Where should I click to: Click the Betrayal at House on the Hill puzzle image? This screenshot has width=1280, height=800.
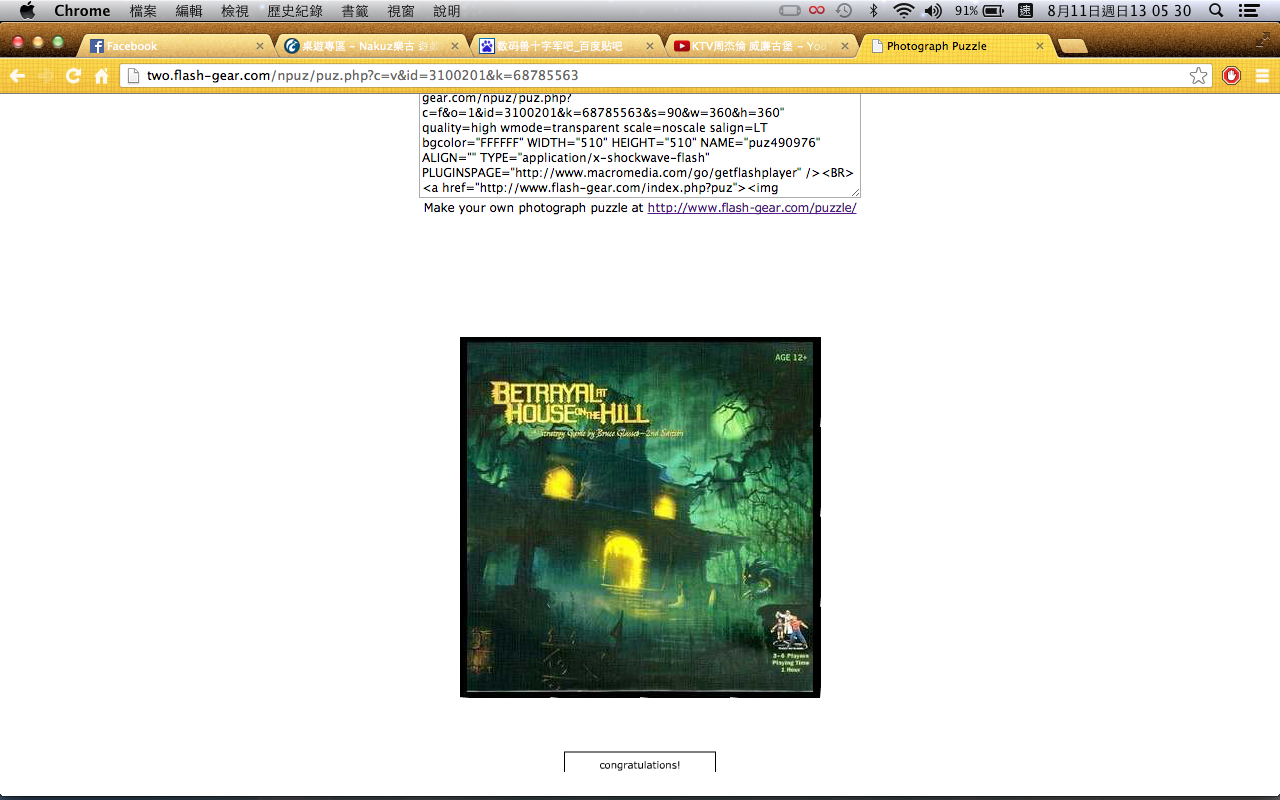[640, 517]
